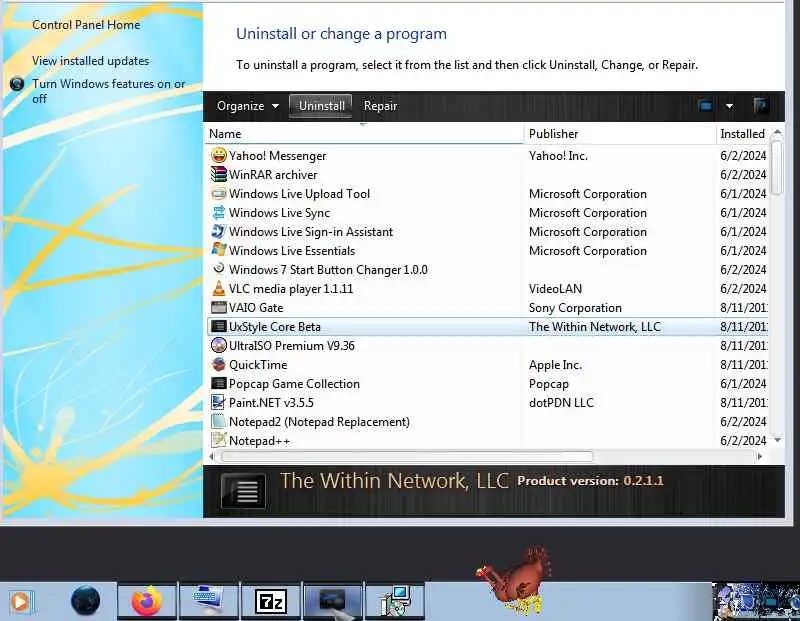This screenshot has height=621, width=800.
Task: Click the Uninstall button
Action: point(321,106)
